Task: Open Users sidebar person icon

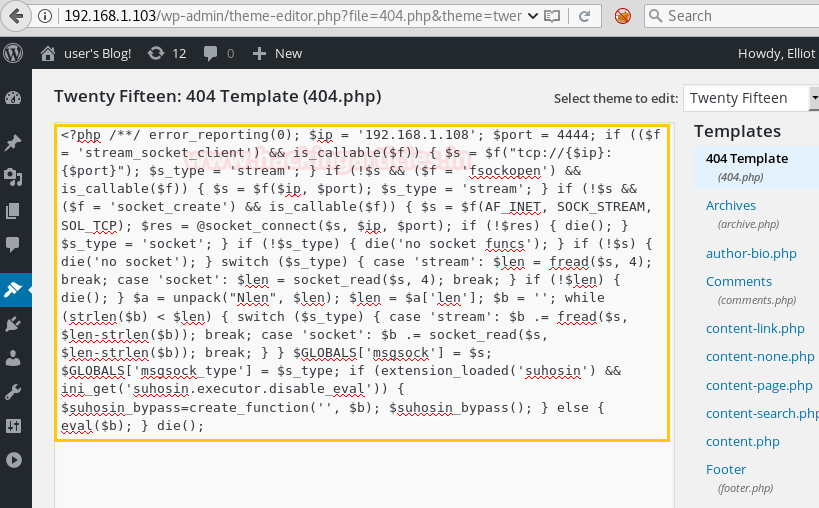Action: coord(13,358)
